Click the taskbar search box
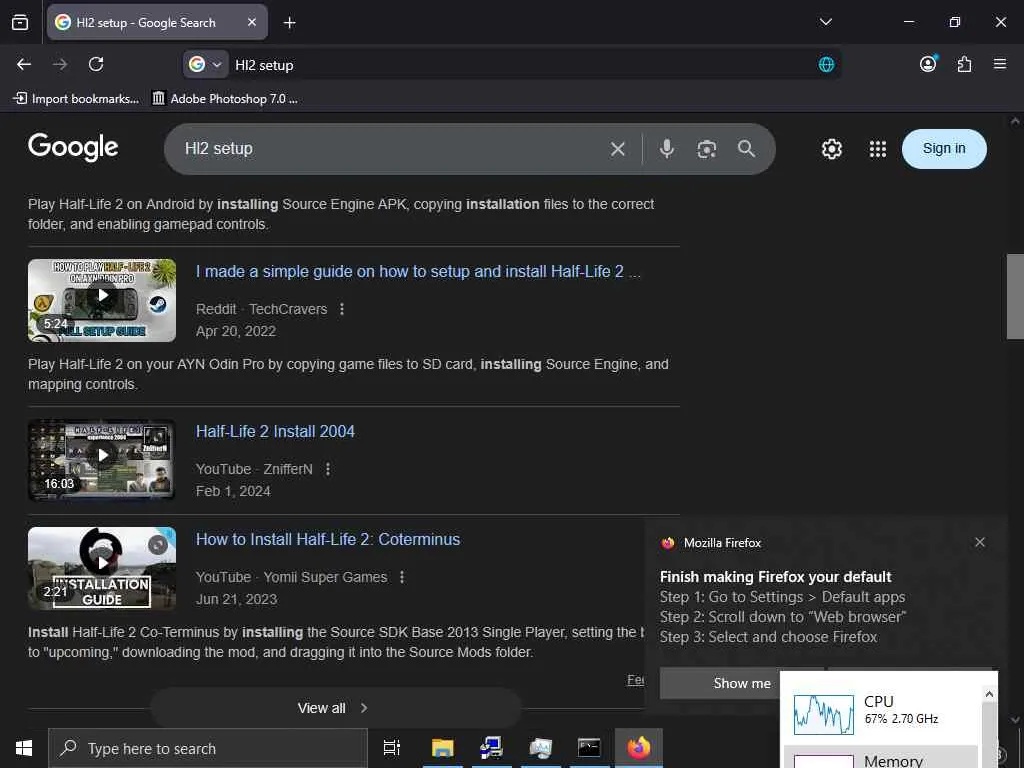This screenshot has height=768, width=1024. (x=208, y=748)
